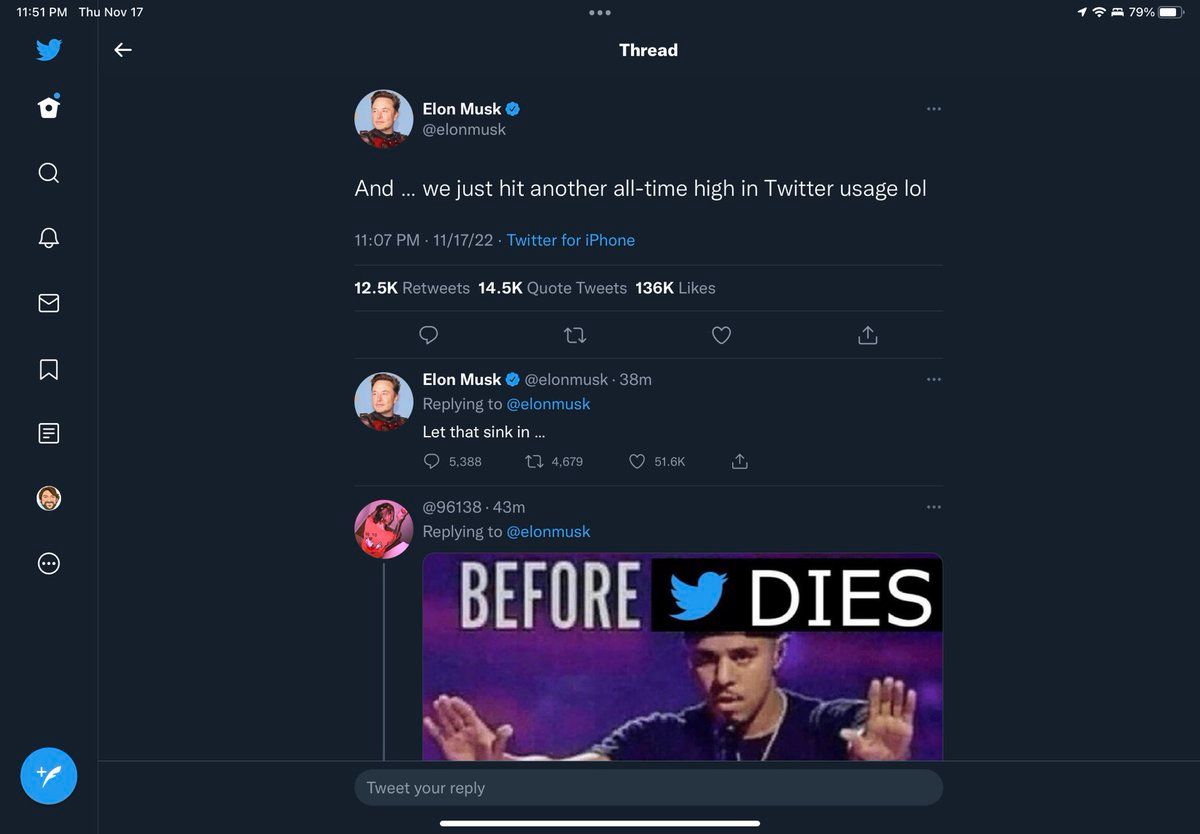Retweet the main all-time high tweet
The height and width of the screenshot is (834, 1200).
pos(575,335)
